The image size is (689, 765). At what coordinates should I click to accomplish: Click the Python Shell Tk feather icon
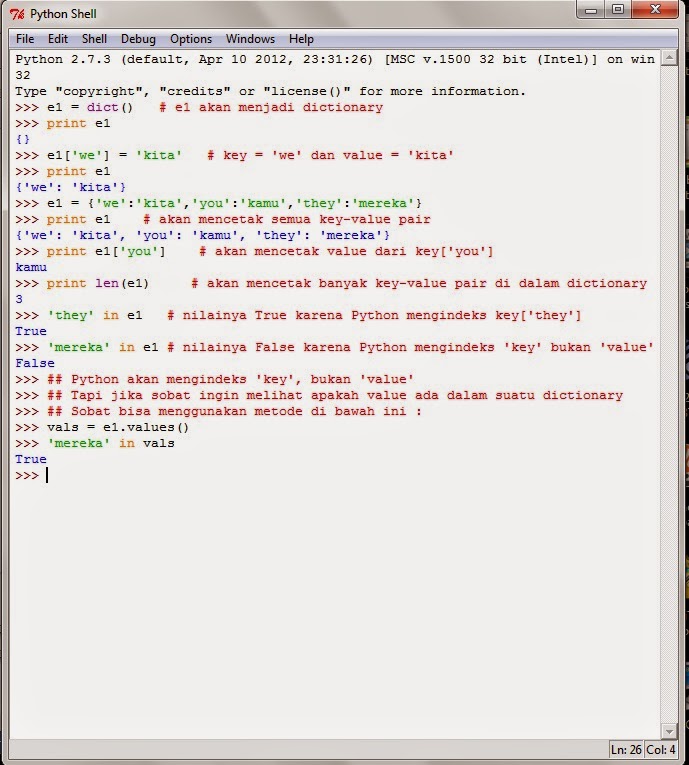point(17,14)
